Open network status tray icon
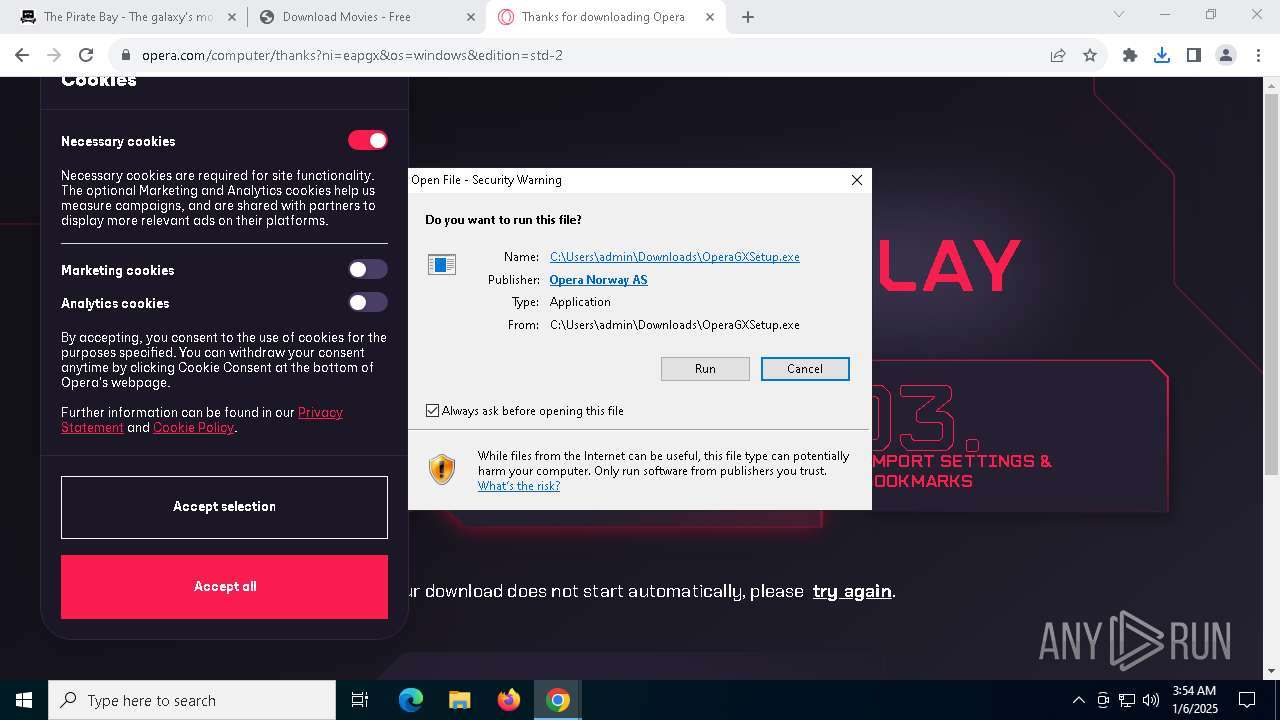The image size is (1280, 720). point(1127,700)
